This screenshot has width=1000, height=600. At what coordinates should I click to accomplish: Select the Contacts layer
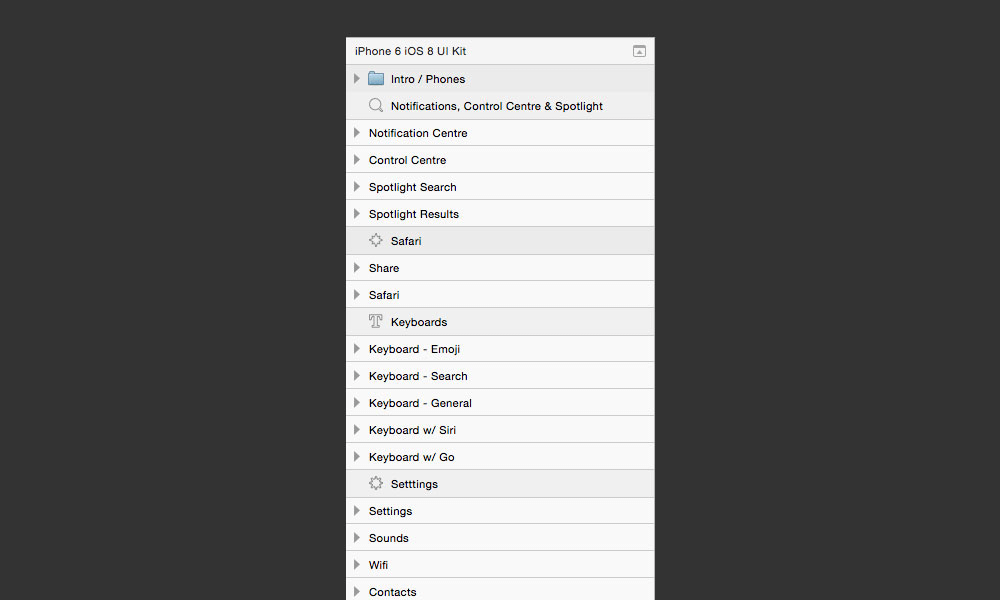(392, 591)
